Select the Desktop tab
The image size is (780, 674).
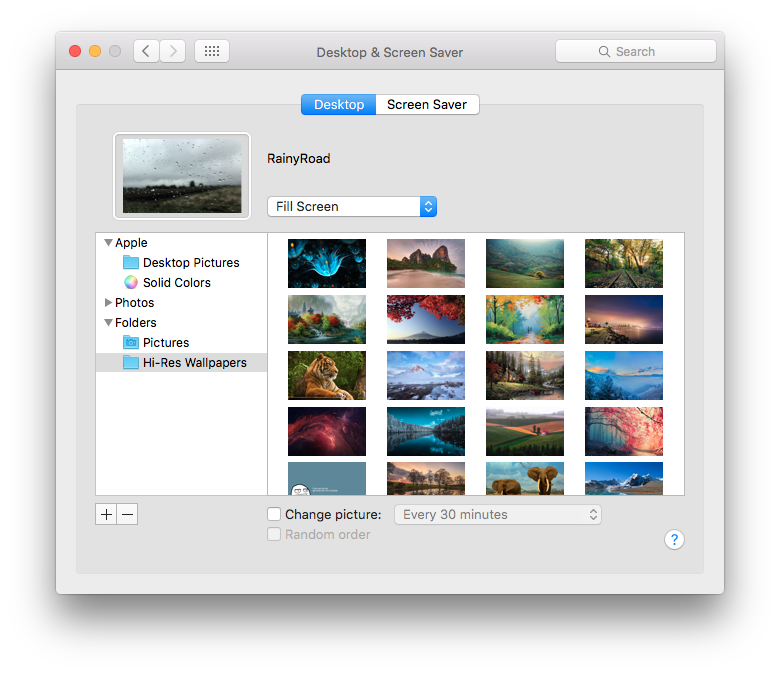click(x=339, y=104)
